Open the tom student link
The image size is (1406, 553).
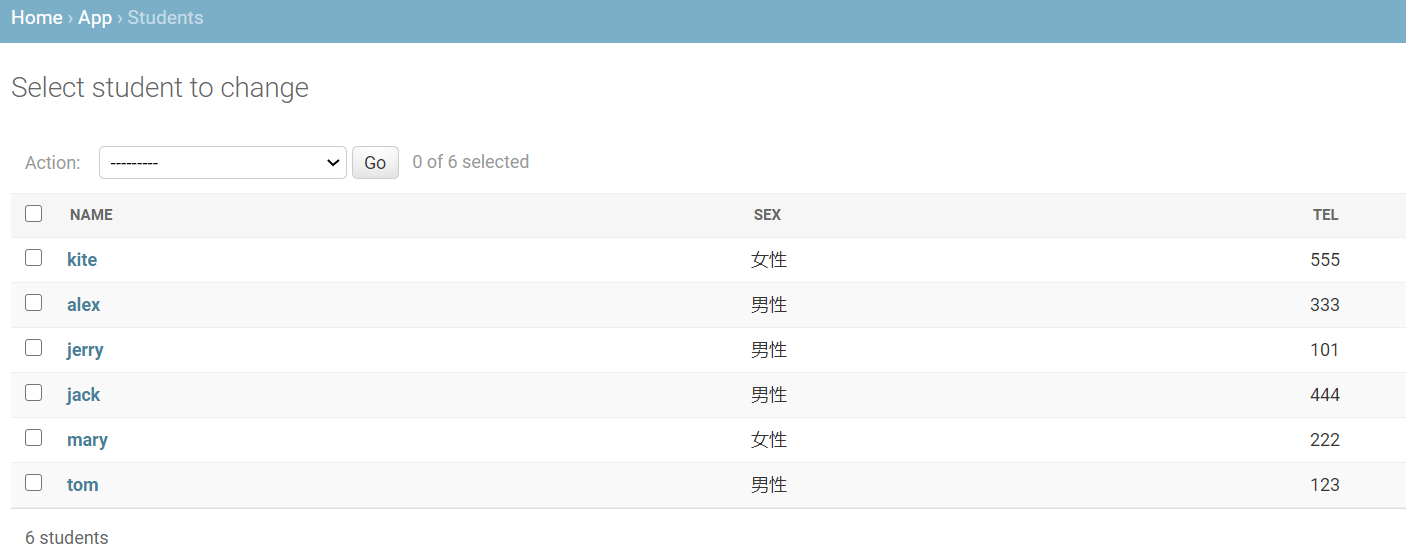pyautogui.click(x=83, y=485)
